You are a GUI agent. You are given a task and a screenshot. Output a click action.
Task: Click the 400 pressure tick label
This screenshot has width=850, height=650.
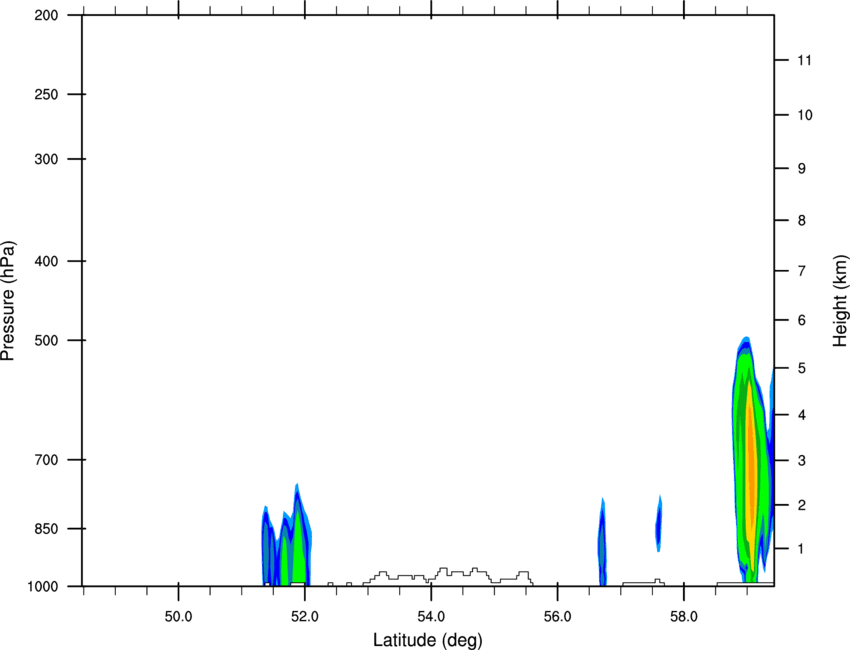tap(47, 261)
